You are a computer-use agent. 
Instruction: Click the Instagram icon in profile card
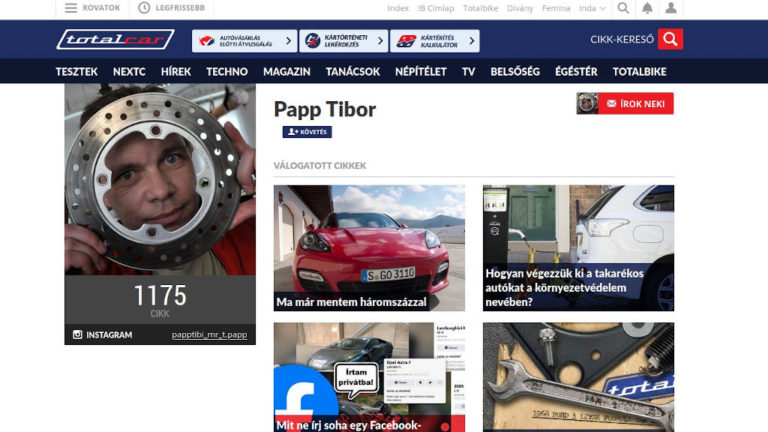[77, 335]
